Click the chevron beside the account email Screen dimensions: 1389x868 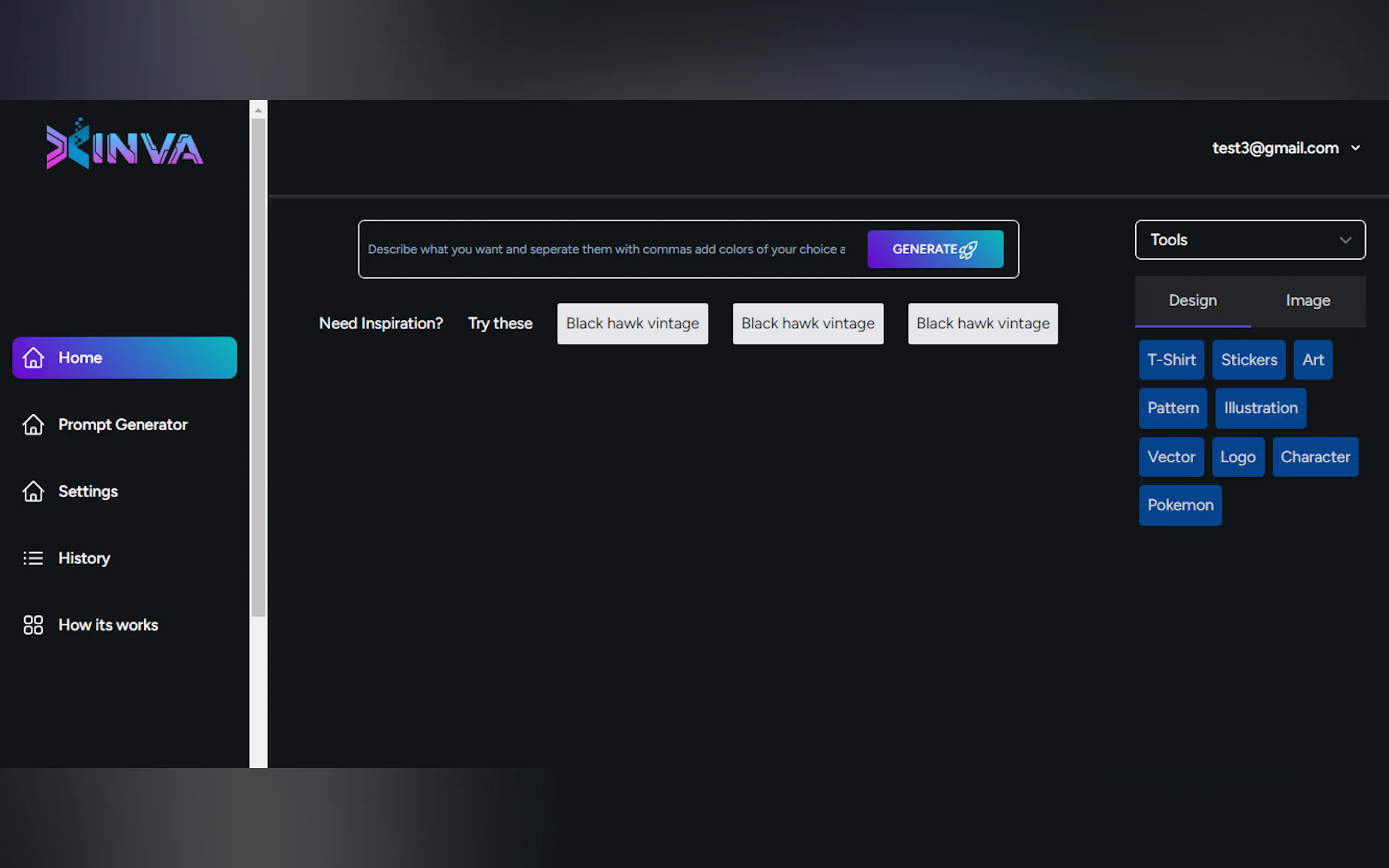click(1355, 148)
